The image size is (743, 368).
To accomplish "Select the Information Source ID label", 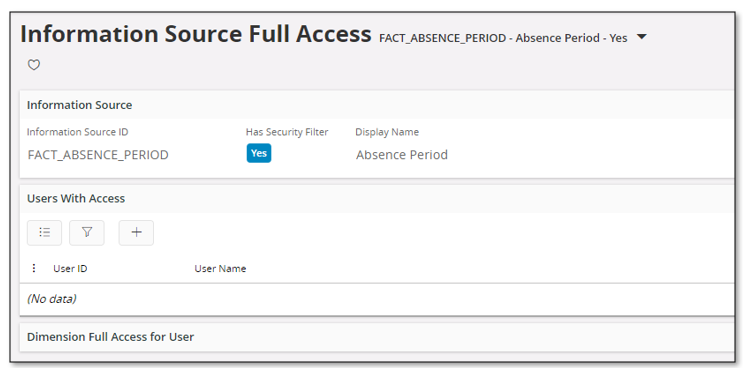I will point(78,132).
